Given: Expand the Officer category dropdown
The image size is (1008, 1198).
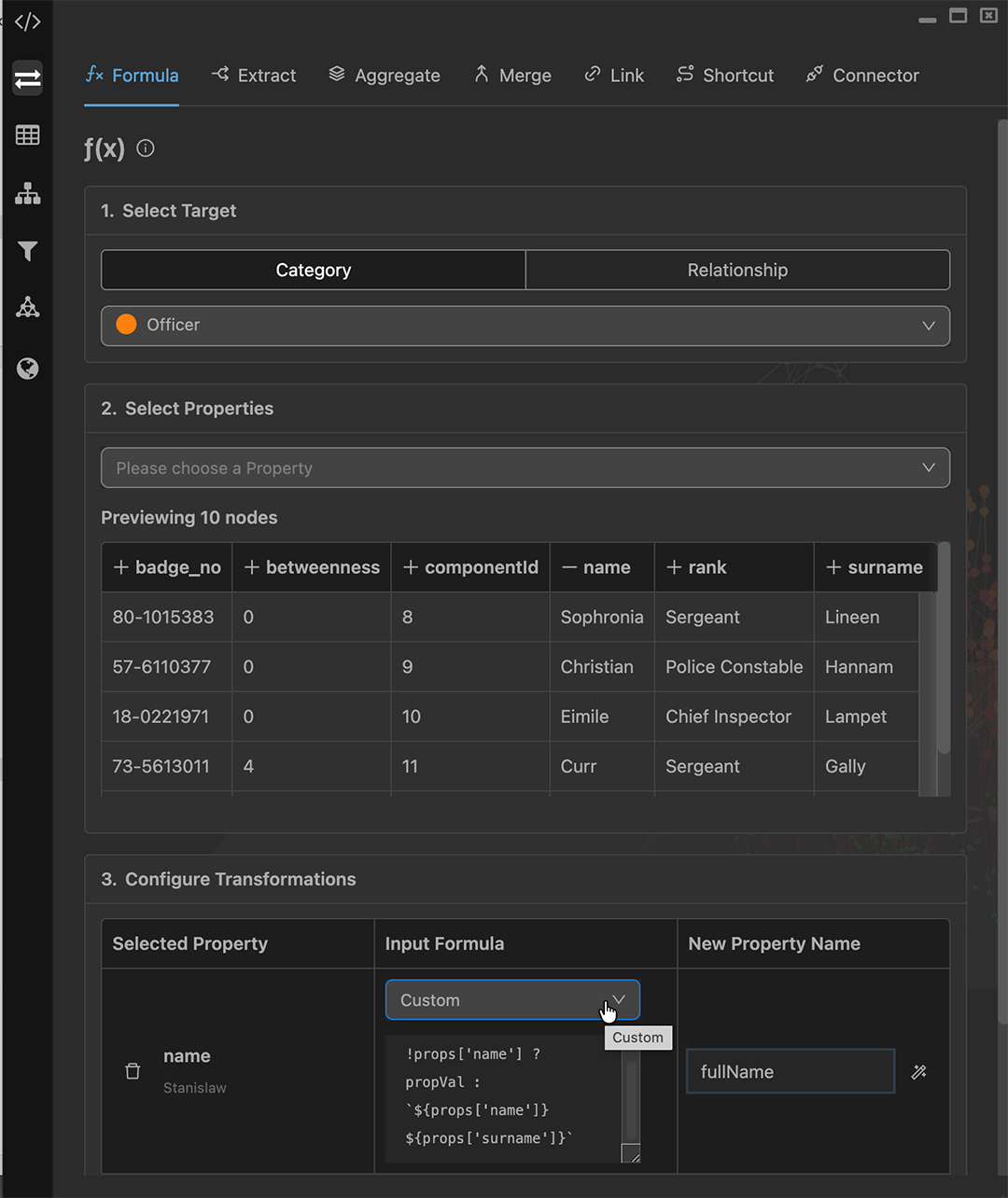Looking at the screenshot, I should point(525,326).
